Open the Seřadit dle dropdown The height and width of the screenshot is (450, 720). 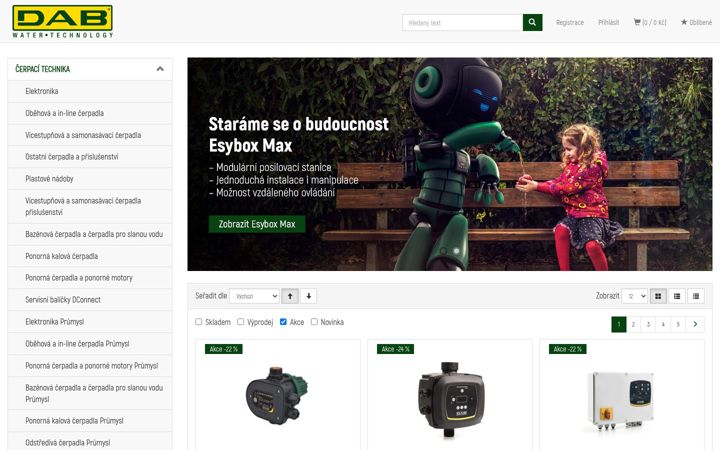coord(254,296)
